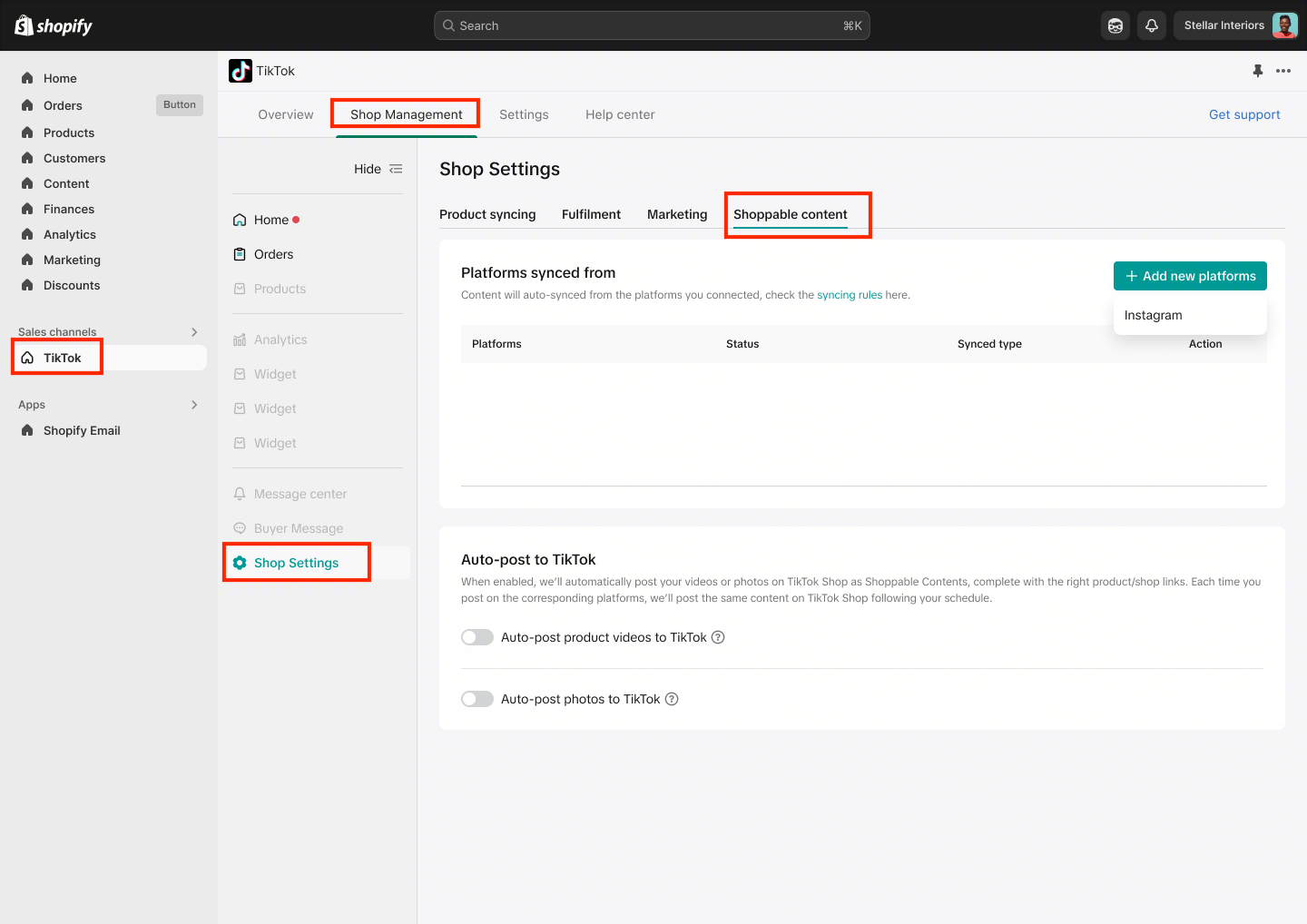Click the Shopify logo
Image resolution: width=1307 pixels, height=924 pixels.
point(54,25)
